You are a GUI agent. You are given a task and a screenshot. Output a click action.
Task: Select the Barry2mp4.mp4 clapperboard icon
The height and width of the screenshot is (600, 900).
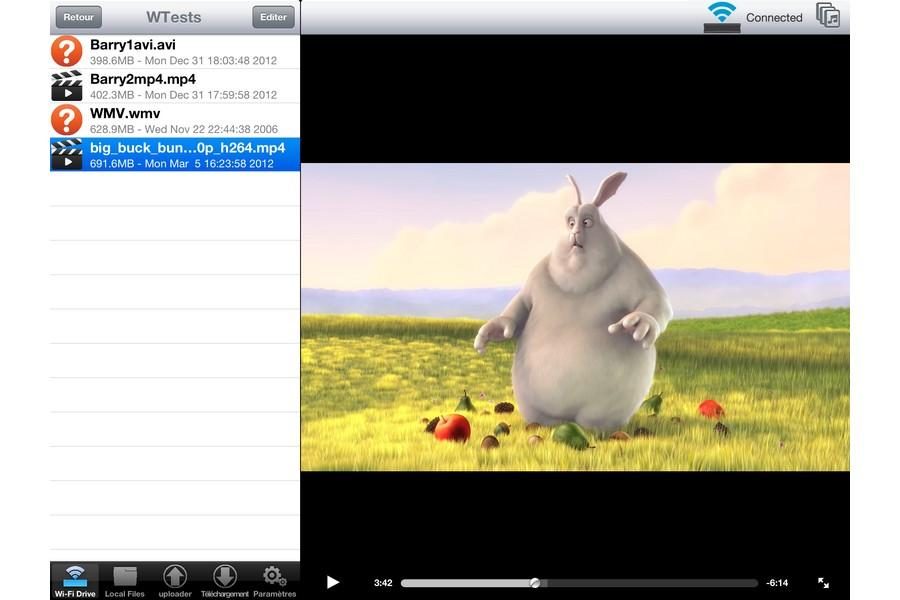click(67, 86)
